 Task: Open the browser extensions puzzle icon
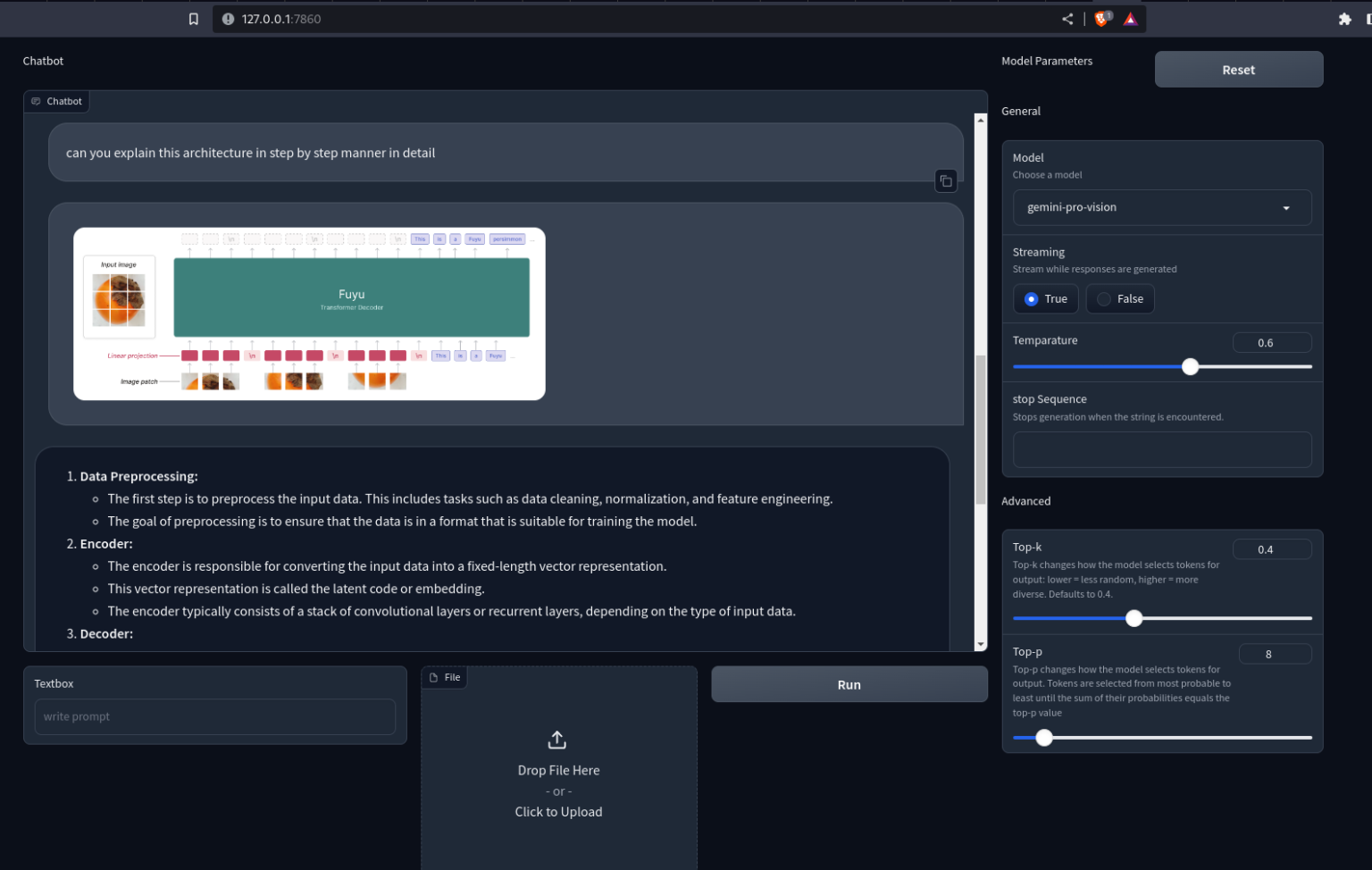coord(1345,18)
